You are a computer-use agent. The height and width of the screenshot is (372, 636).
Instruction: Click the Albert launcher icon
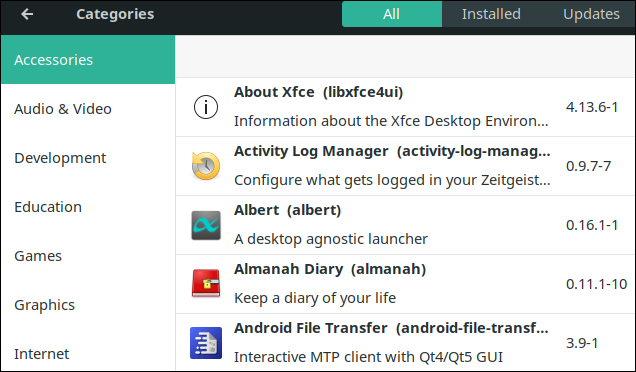206,225
